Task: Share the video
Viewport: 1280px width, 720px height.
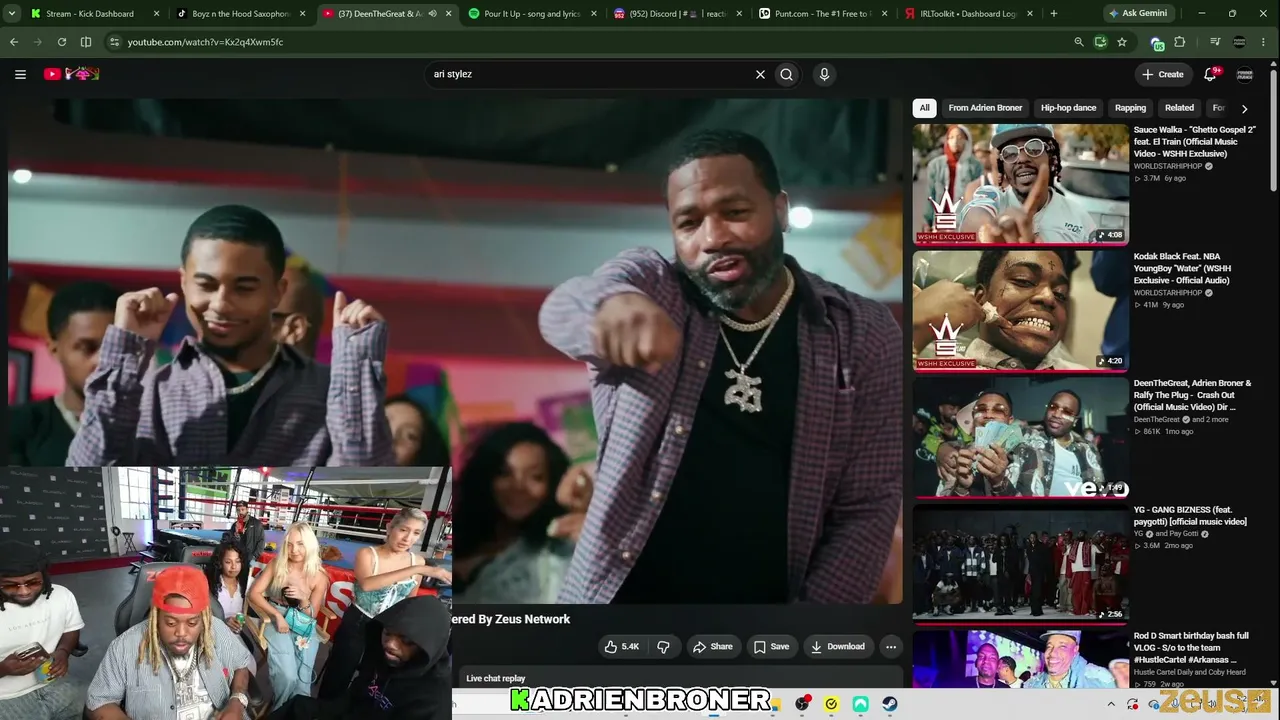Action: (x=713, y=647)
